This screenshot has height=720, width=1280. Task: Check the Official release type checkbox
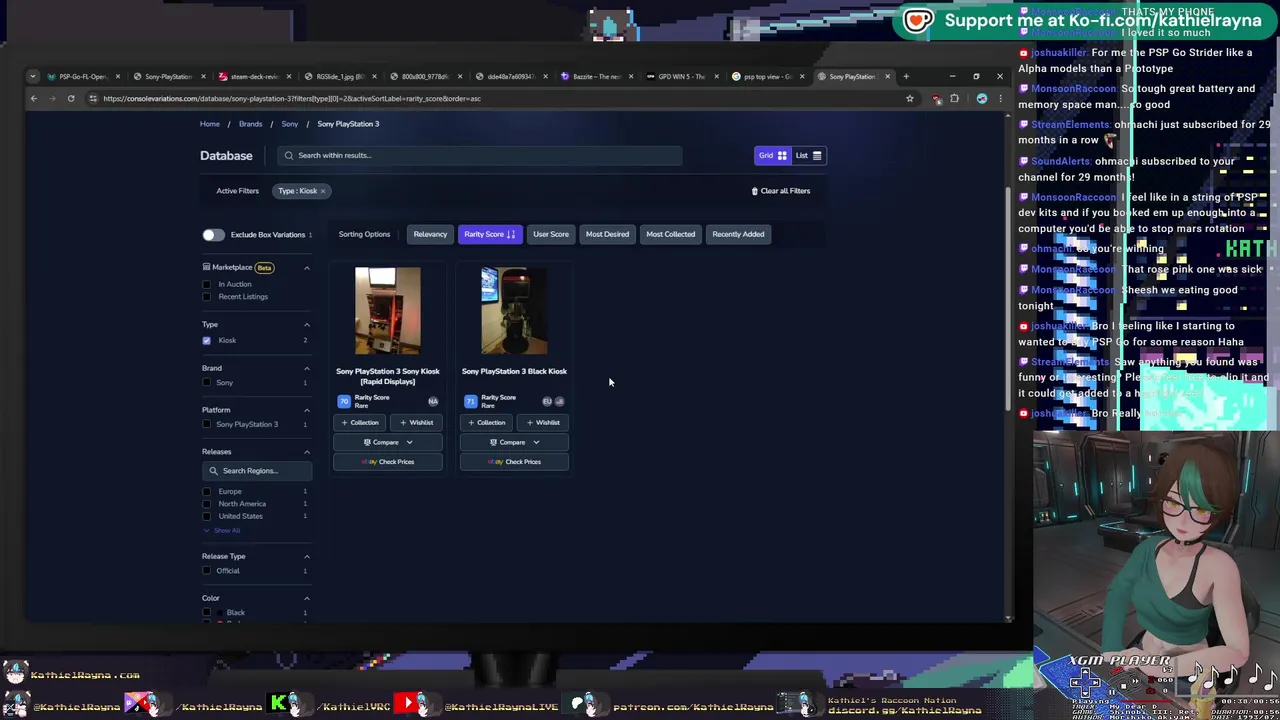(x=207, y=571)
